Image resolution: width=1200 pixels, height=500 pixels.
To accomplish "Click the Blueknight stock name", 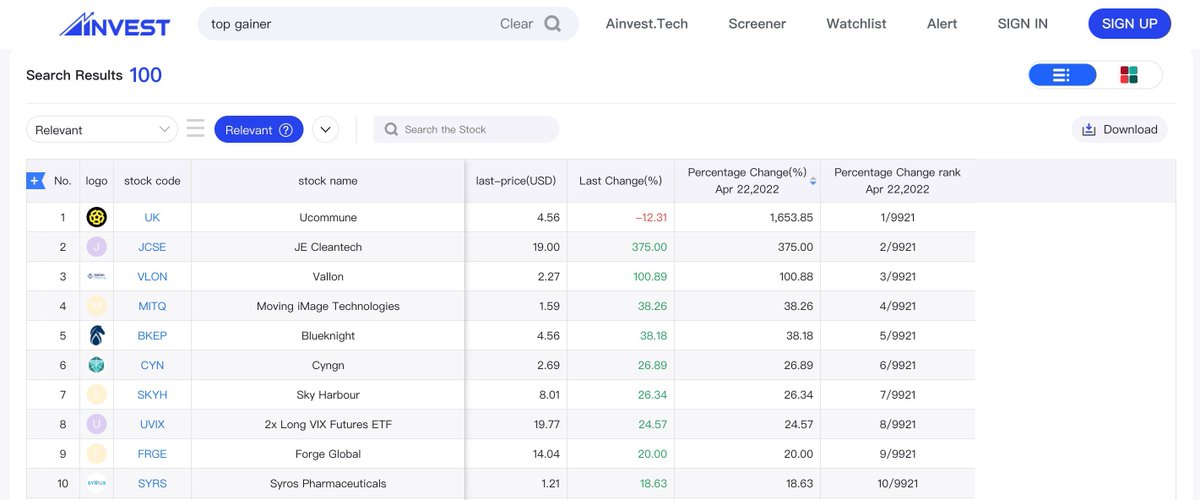I will (x=328, y=336).
